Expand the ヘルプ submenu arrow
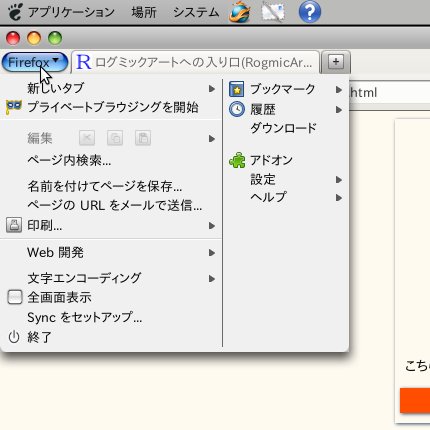The image size is (430, 430). click(x=339, y=198)
